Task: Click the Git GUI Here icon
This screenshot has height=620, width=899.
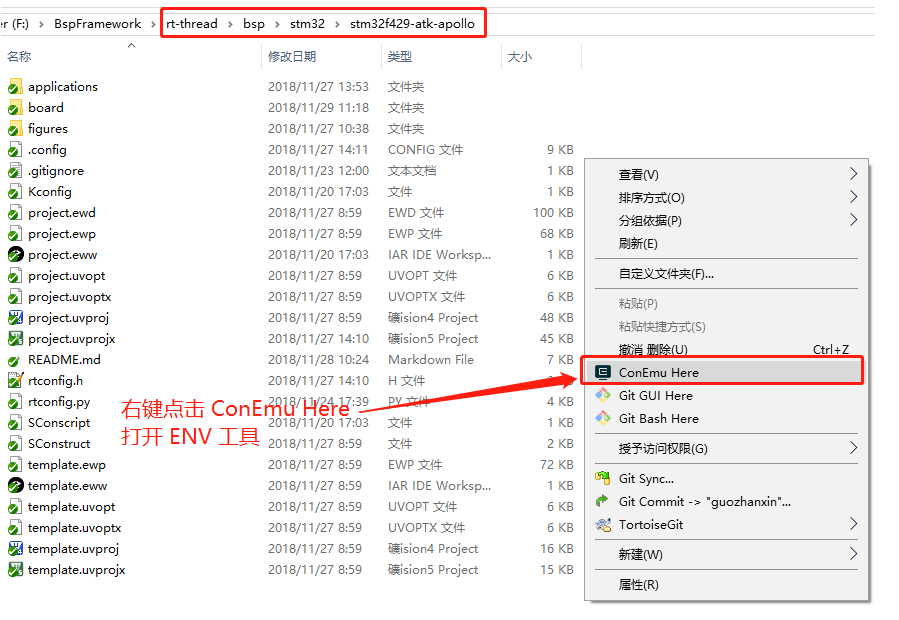Action: pos(602,395)
